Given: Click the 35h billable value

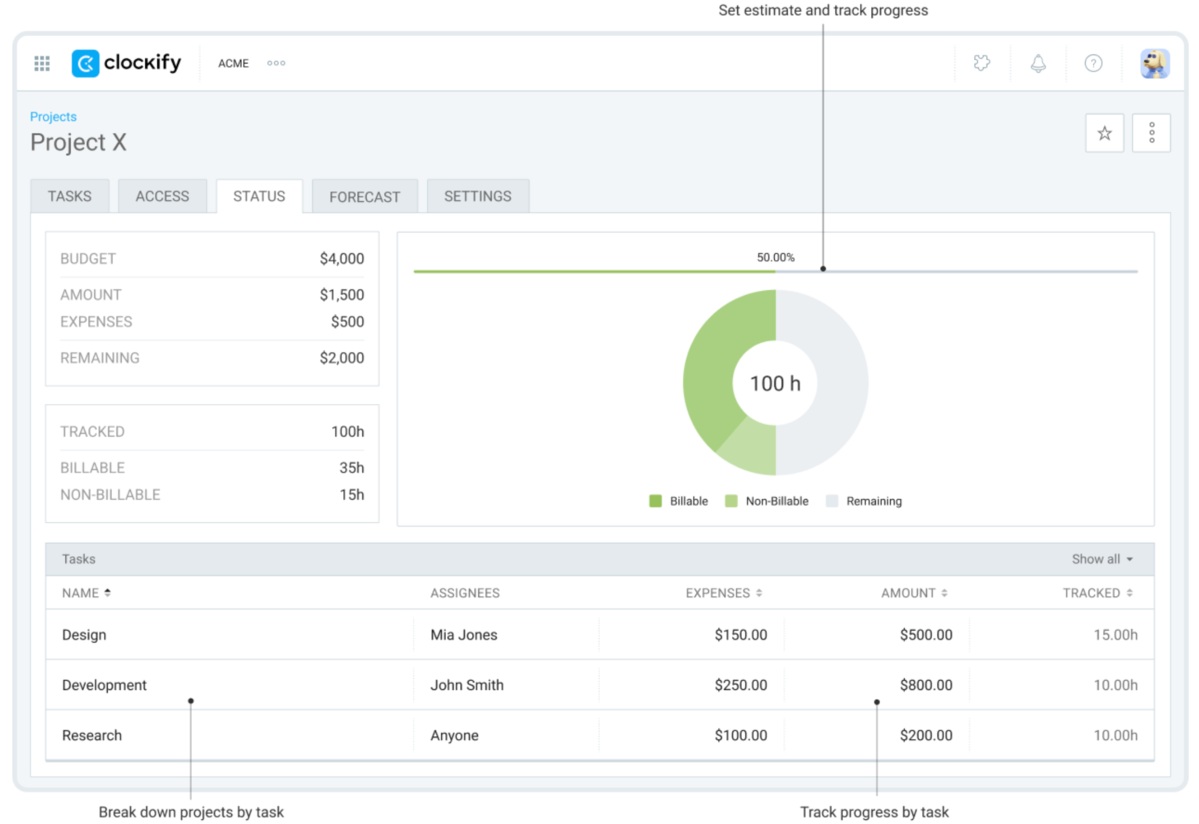Looking at the screenshot, I should [352, 467].
